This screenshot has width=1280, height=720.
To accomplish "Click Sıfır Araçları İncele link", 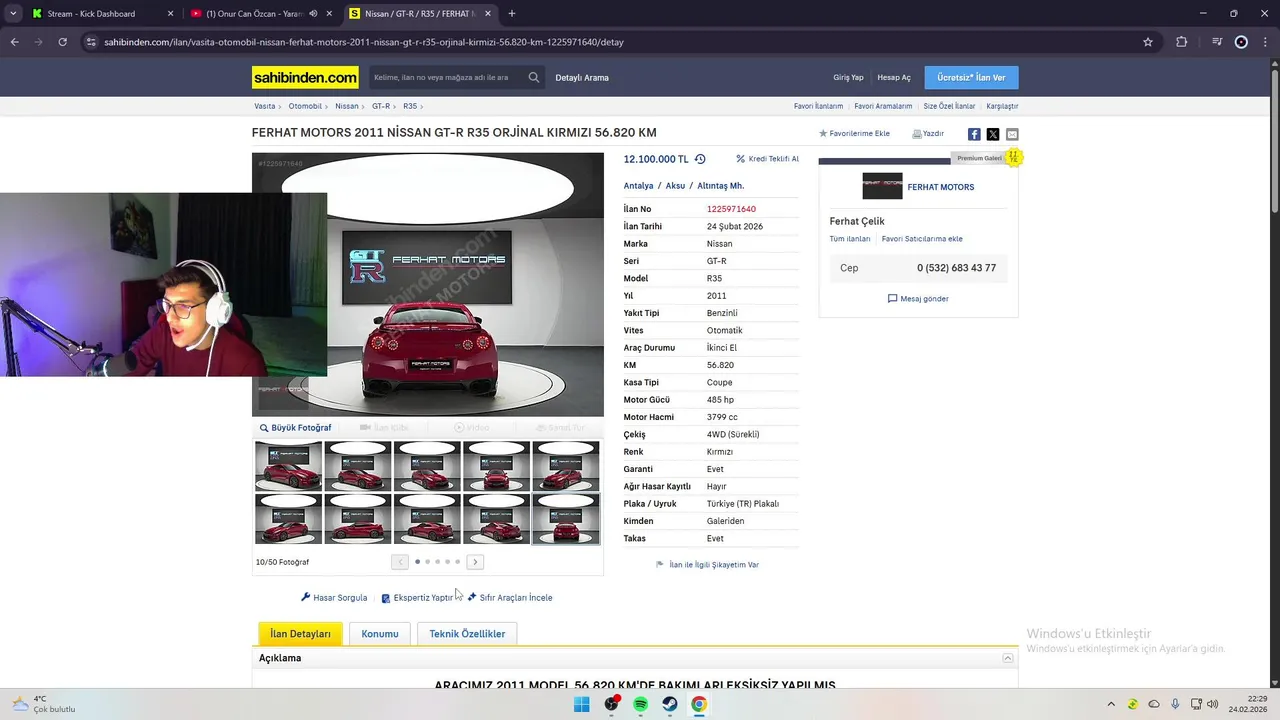I will click(x=510, y=598).
